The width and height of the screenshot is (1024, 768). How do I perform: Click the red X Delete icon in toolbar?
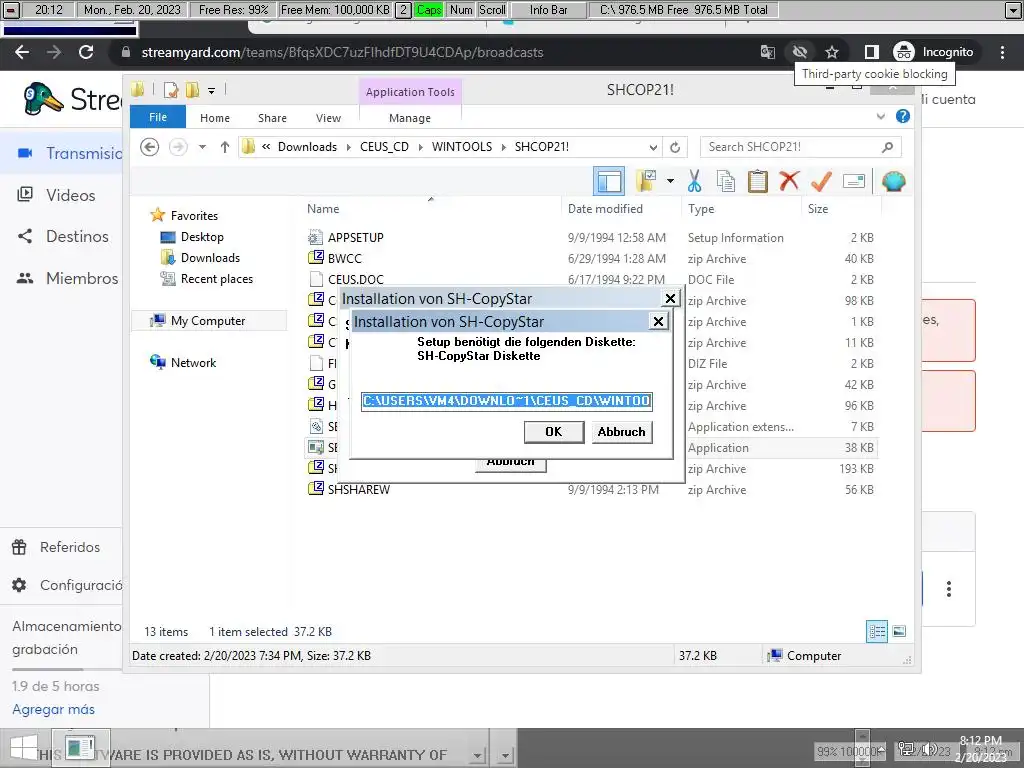pyautogui.click(x=789, y=180)
